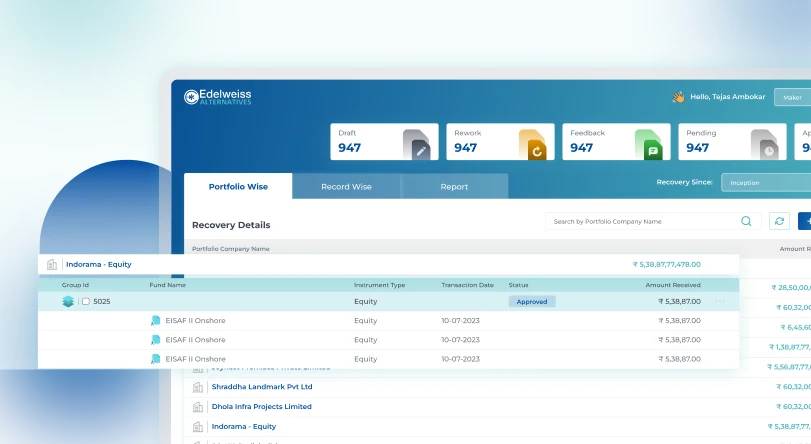The height and width of the screenshot is (444, 811).
Task: Open Dhola Infra Projects Limited link
Action: [x=261, y=407]
